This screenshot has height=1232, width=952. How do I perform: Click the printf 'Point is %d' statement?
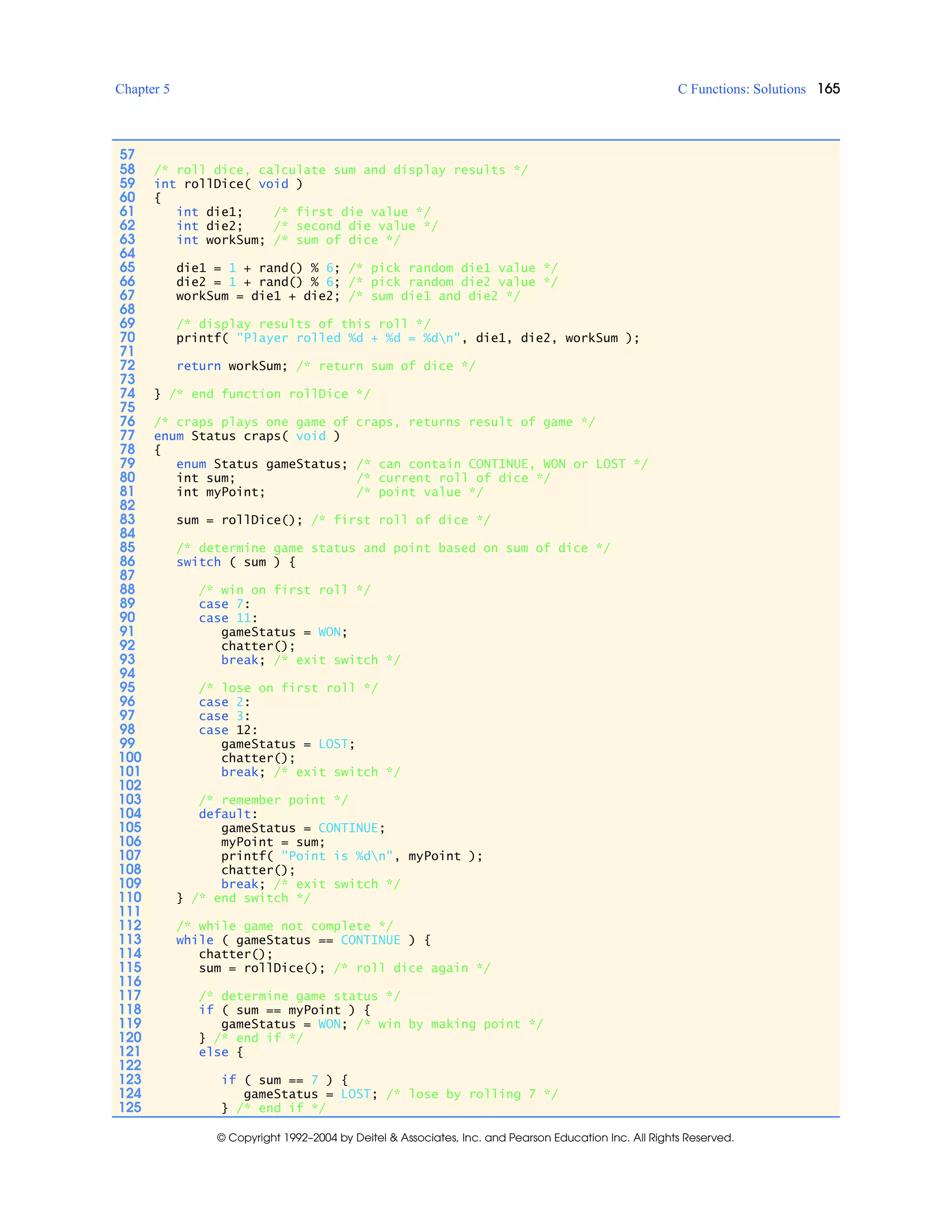[351, 856]
